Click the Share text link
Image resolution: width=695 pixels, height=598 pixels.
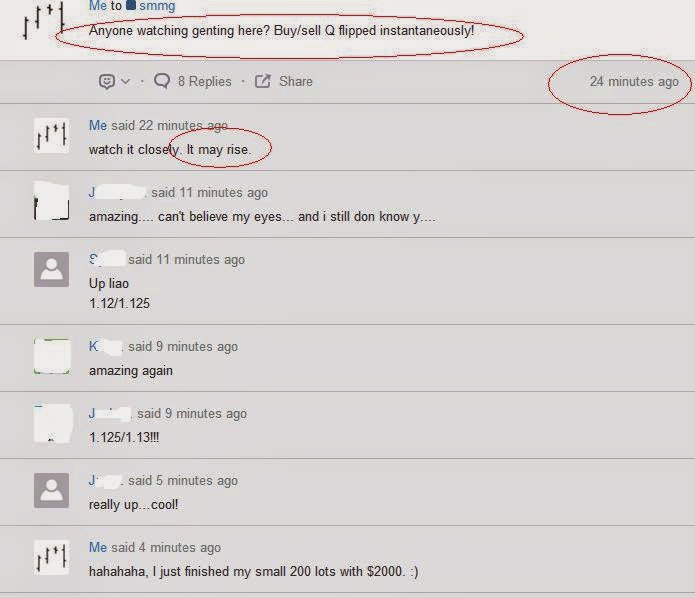[296, 82]
